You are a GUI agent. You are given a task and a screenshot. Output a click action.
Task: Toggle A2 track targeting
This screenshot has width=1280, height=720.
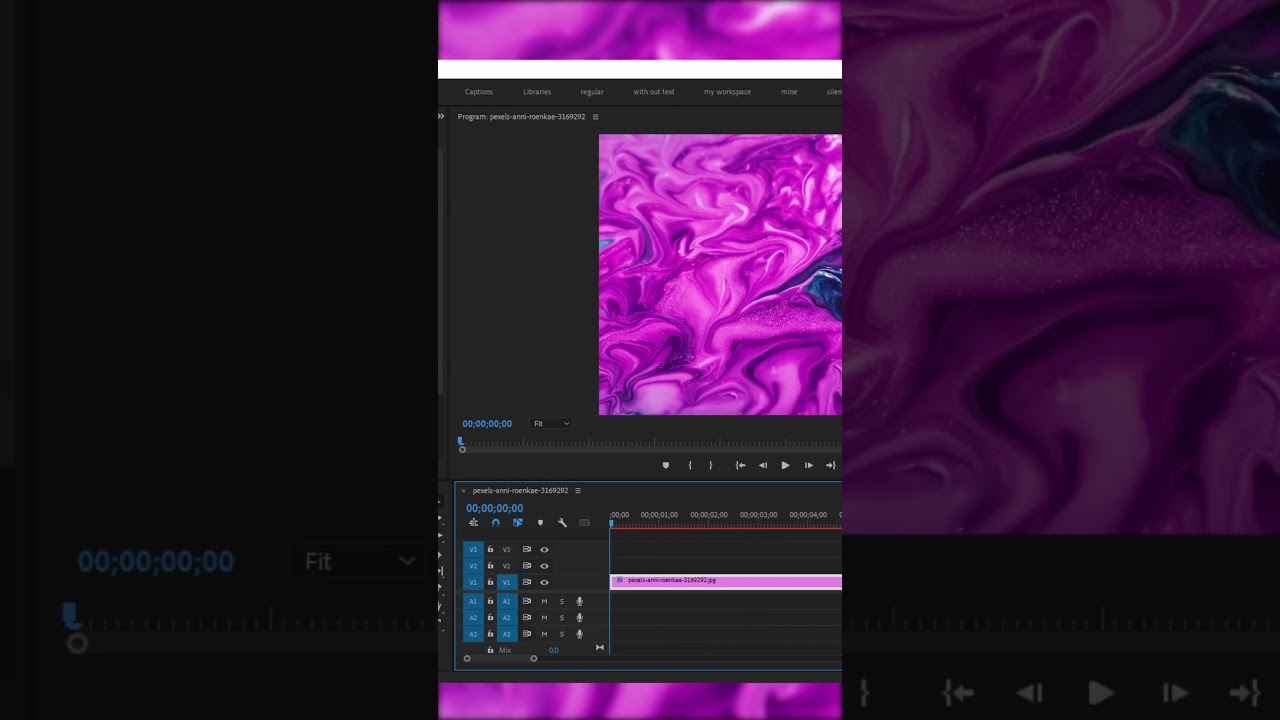(507, 618)
